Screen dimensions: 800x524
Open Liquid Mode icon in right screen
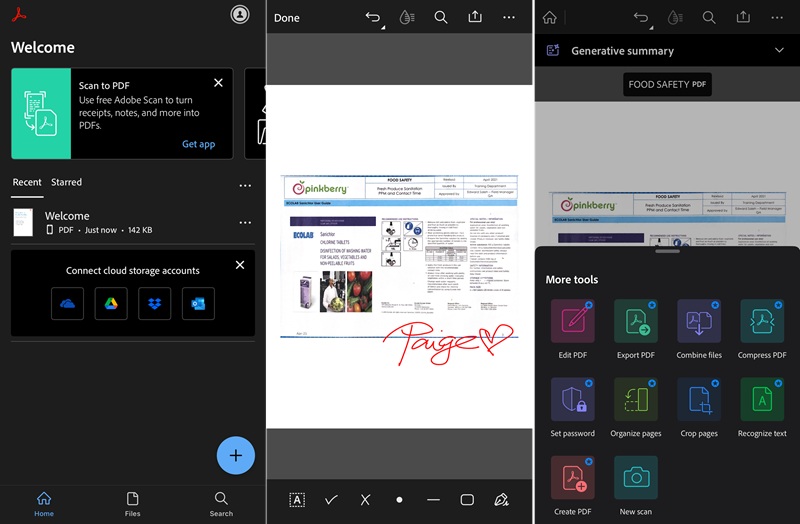click(x=675, y=17)
